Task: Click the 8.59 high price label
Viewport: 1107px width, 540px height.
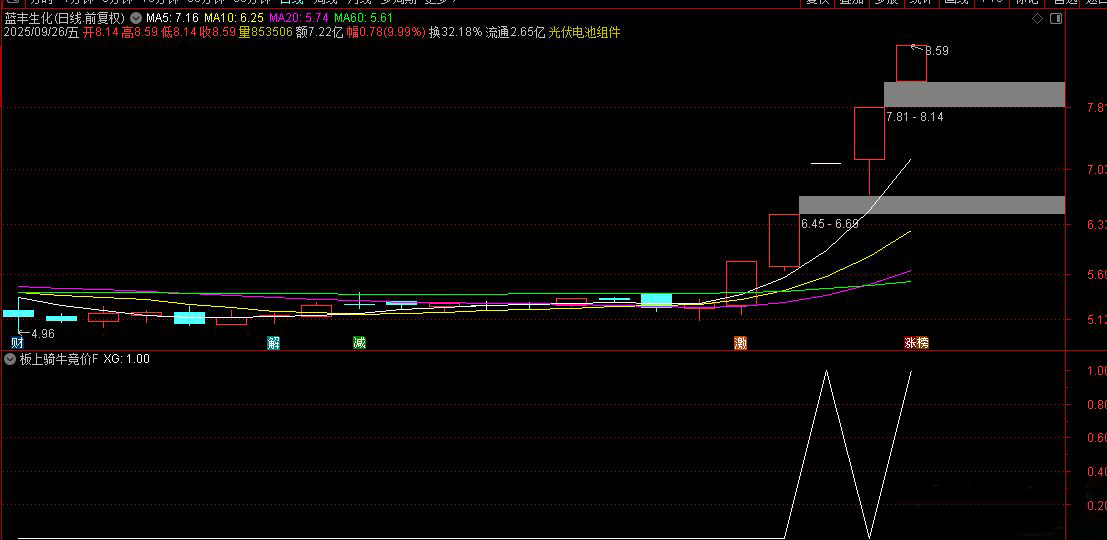Action: click(x=937, y=52)
